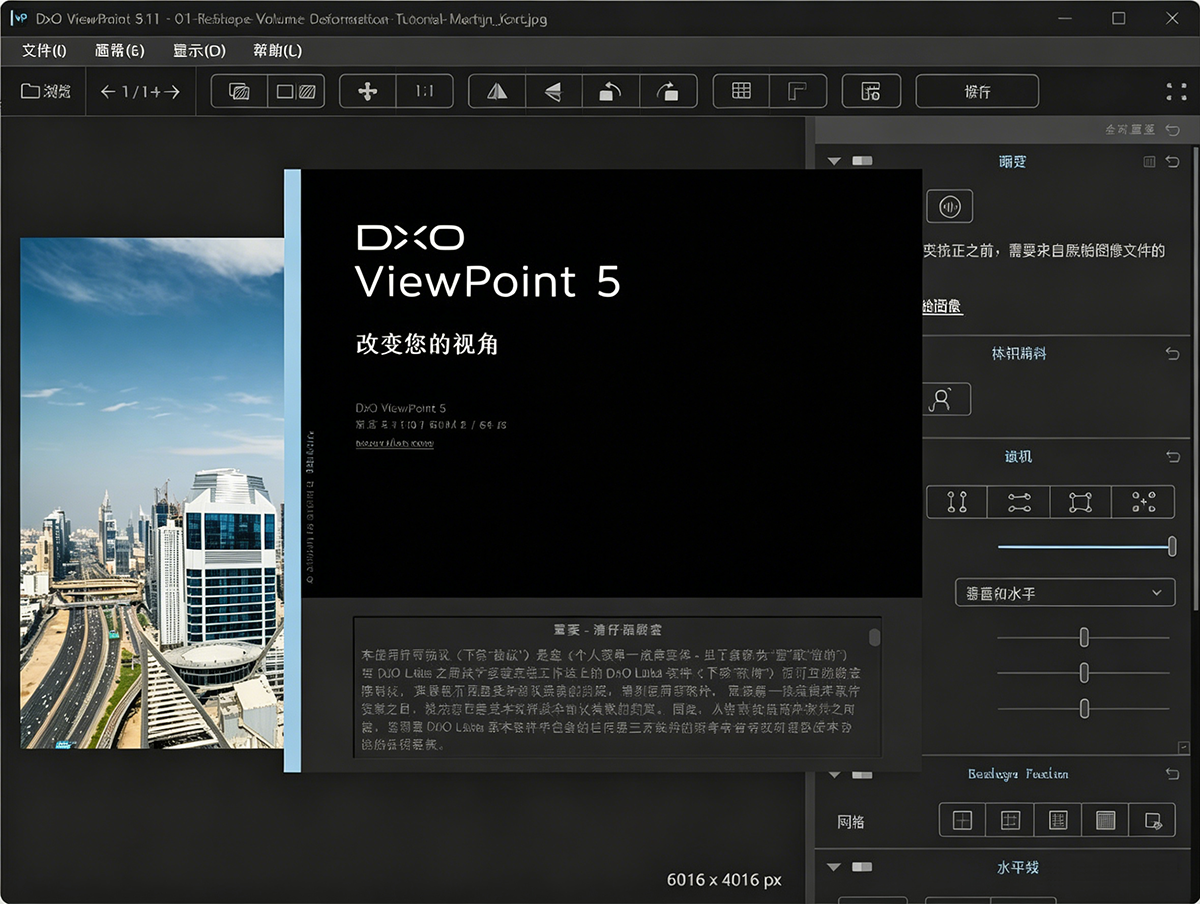Select the first (largest cells) grid option
Viewport: 1200px width, 904px height.
pos(962,820)
